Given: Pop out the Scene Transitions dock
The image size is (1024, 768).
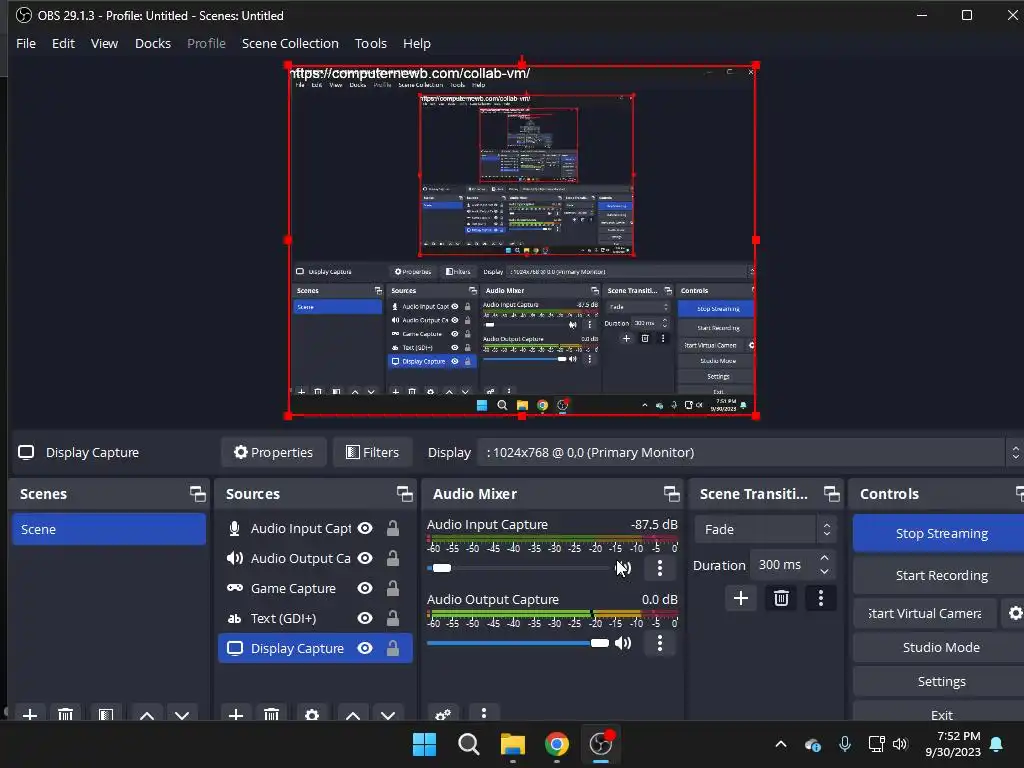Looking at the screenshot, I should pos(831,494).
